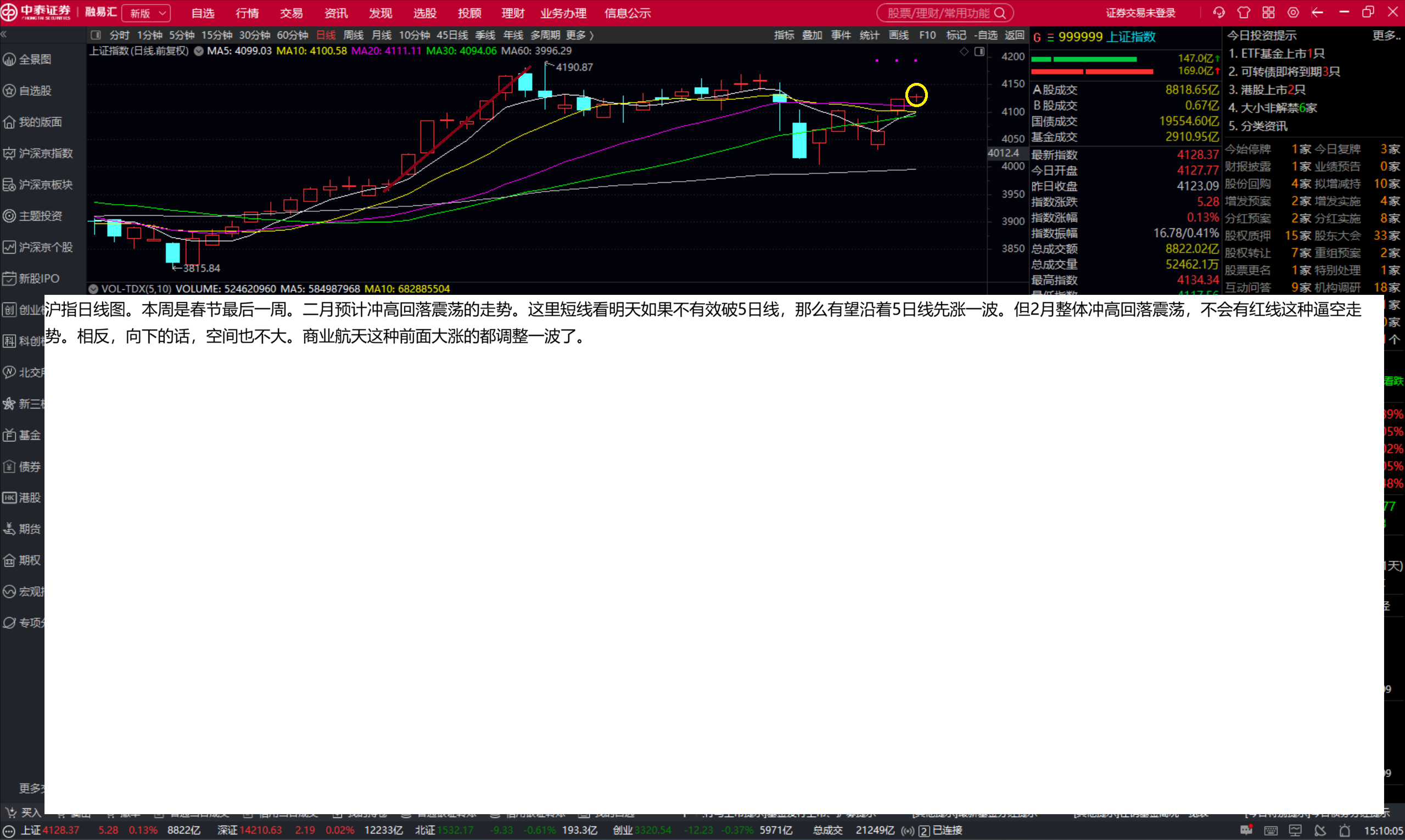Expand MA indicator dropdown arrow

[x=199, y=51]
